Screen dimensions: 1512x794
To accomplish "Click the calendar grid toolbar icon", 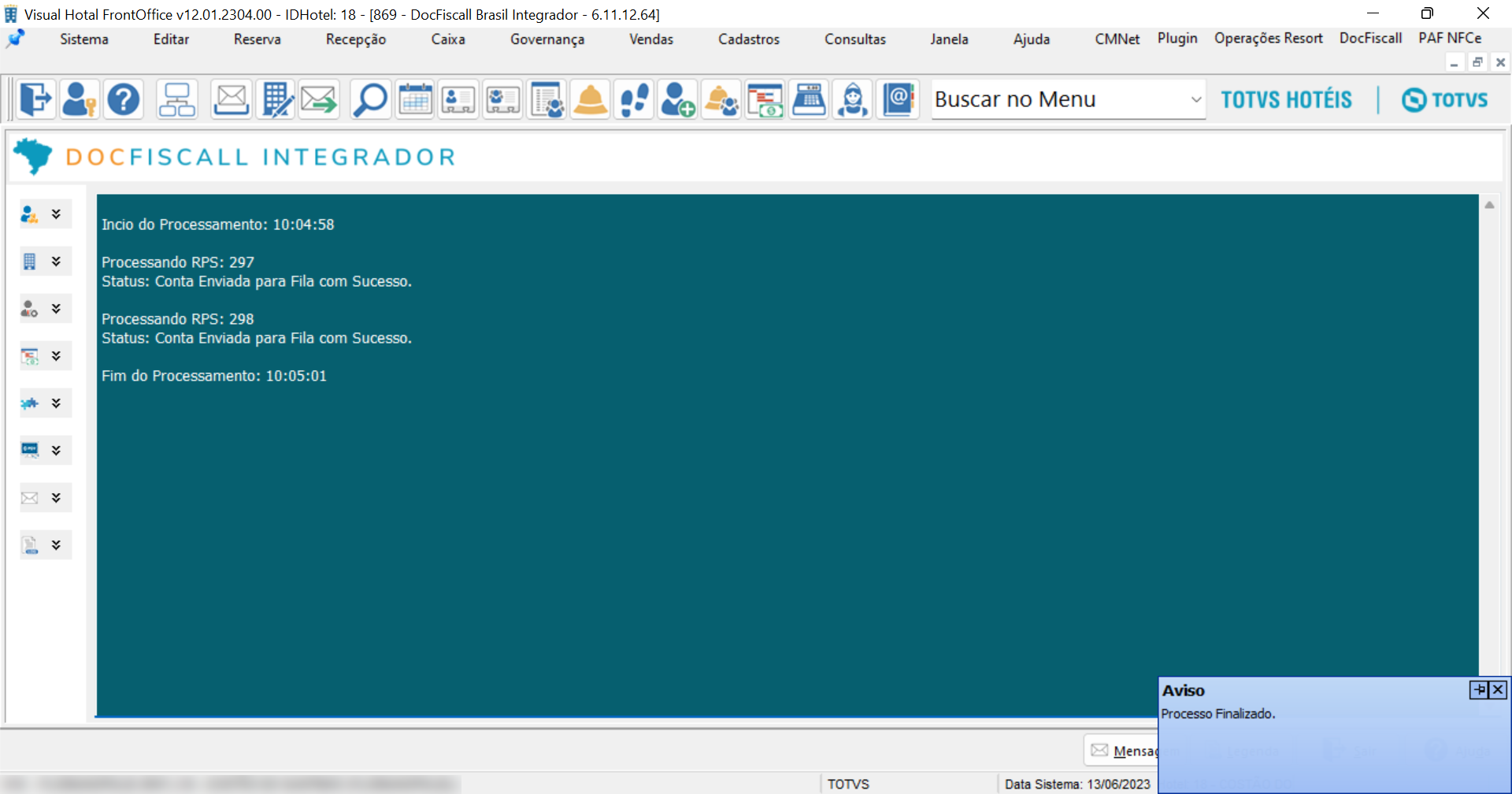I will point(415,99).
